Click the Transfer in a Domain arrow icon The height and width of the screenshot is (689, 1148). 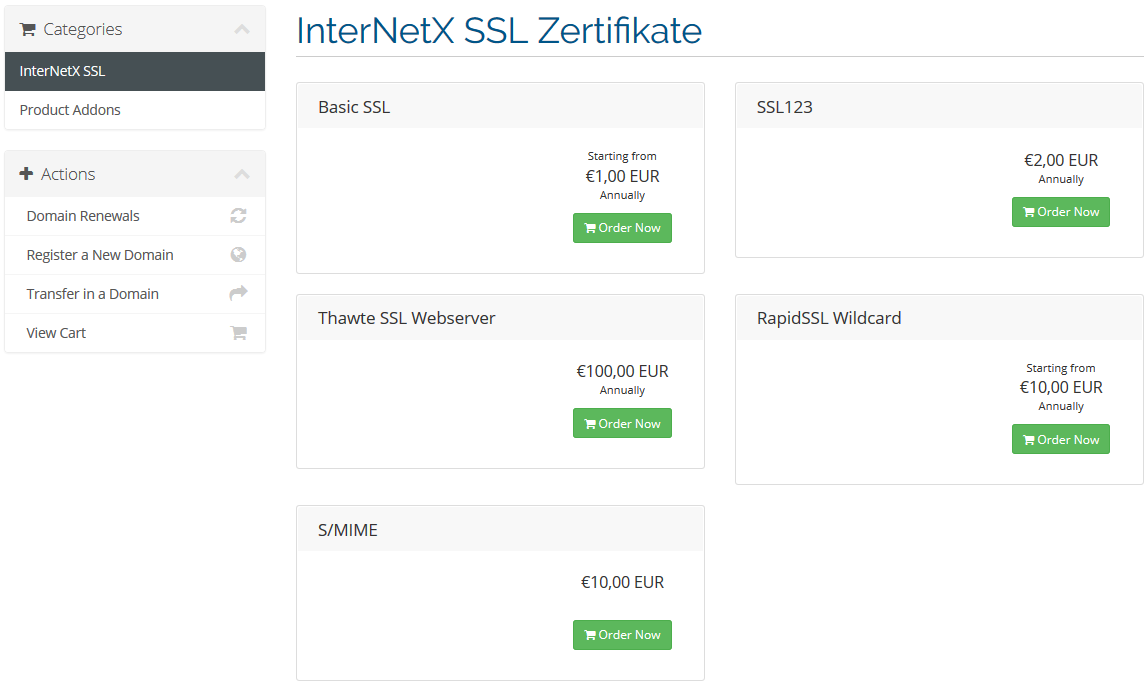238,293
